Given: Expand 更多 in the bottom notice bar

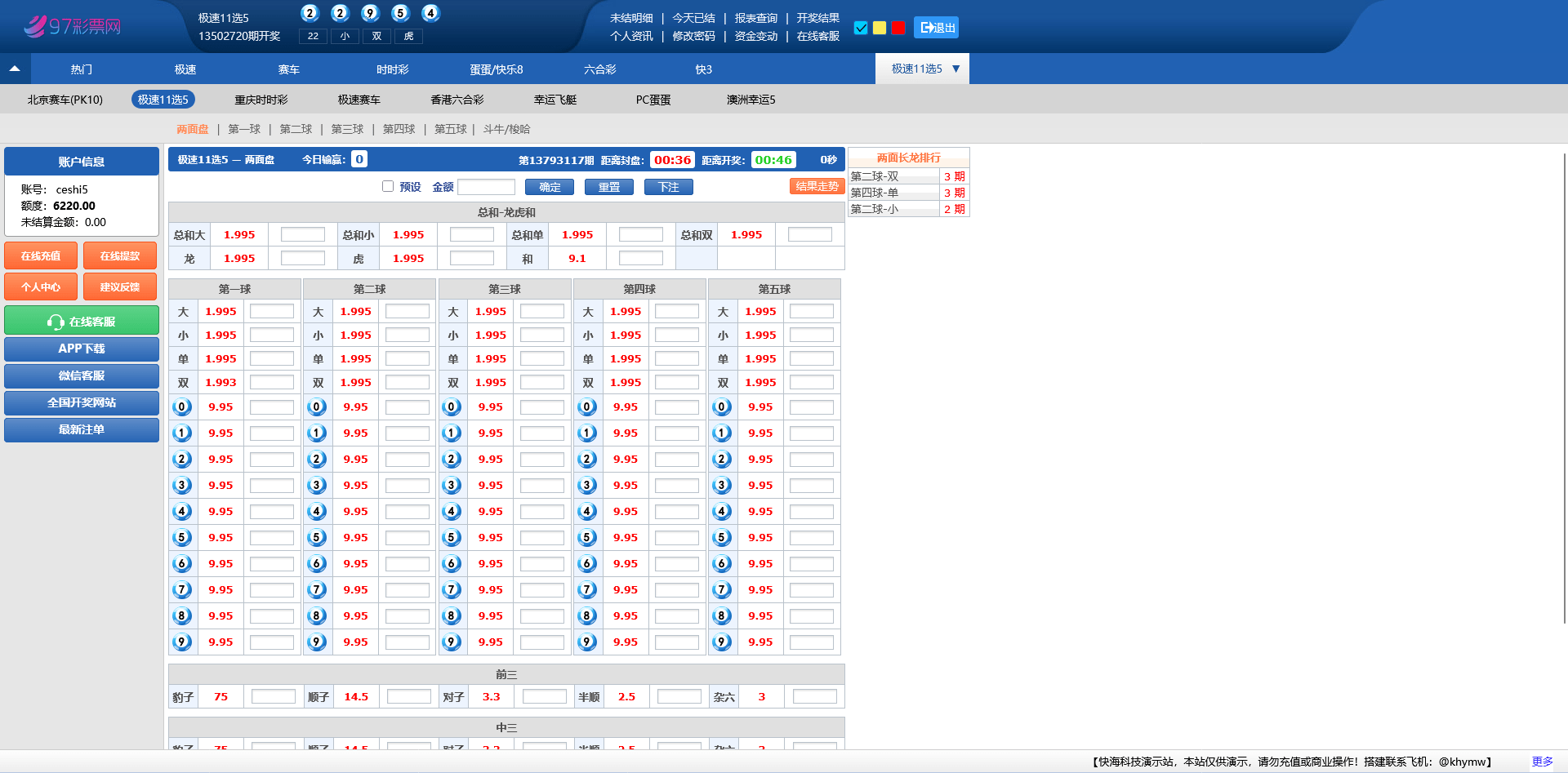Looking at the screenshot, I should point(1542,762).
